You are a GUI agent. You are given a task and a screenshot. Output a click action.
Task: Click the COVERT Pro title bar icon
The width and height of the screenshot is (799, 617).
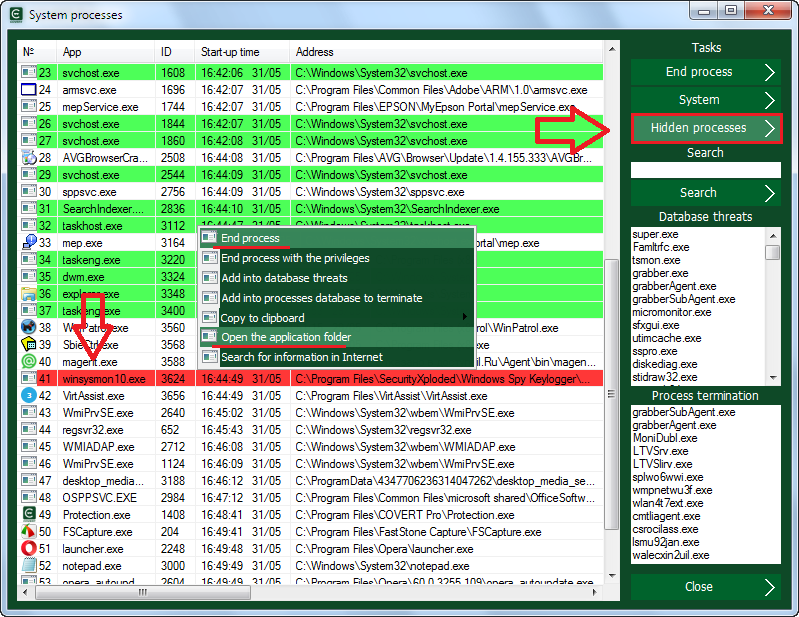coord(16,15)
